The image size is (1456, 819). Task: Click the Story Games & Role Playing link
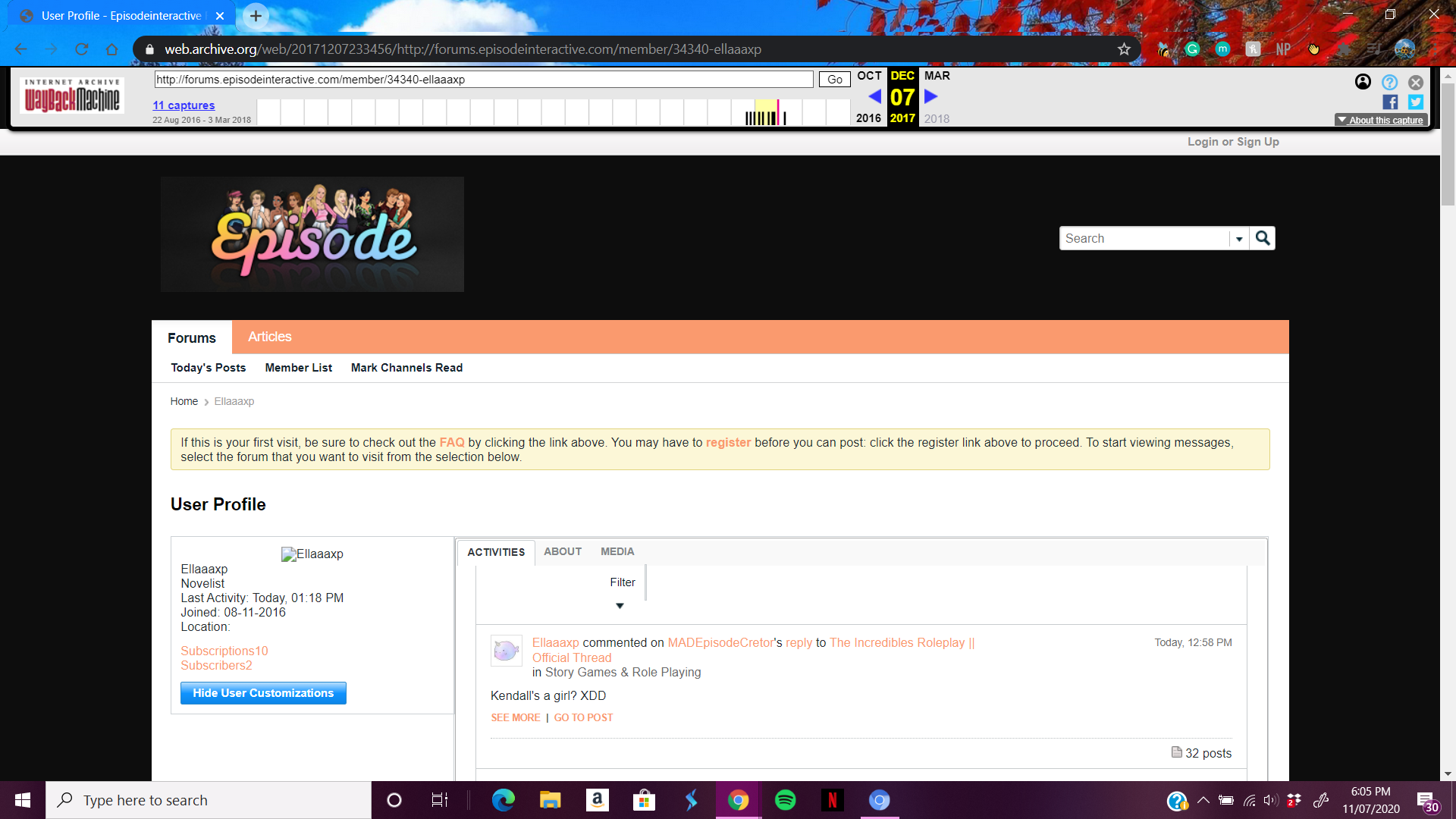pos(623,672)
